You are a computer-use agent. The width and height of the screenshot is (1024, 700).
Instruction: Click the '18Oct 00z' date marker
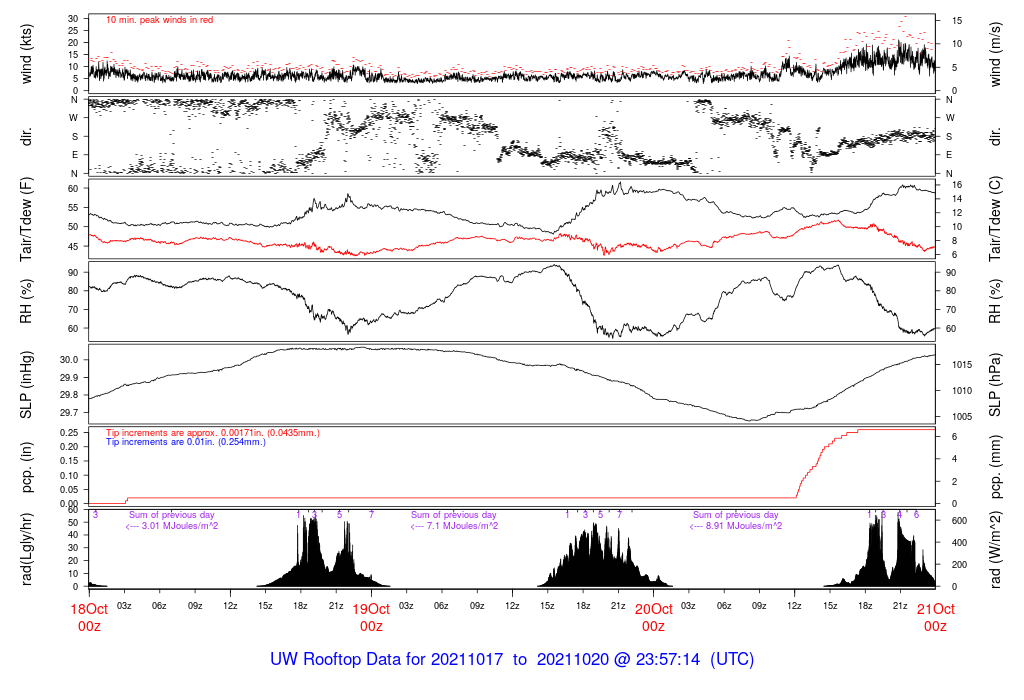pyautogui.click(x=89, y=618)
